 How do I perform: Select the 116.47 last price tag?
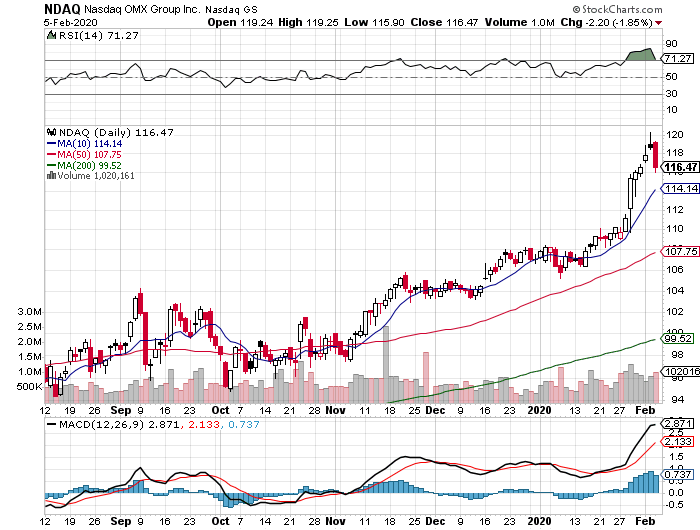point(680,167)
